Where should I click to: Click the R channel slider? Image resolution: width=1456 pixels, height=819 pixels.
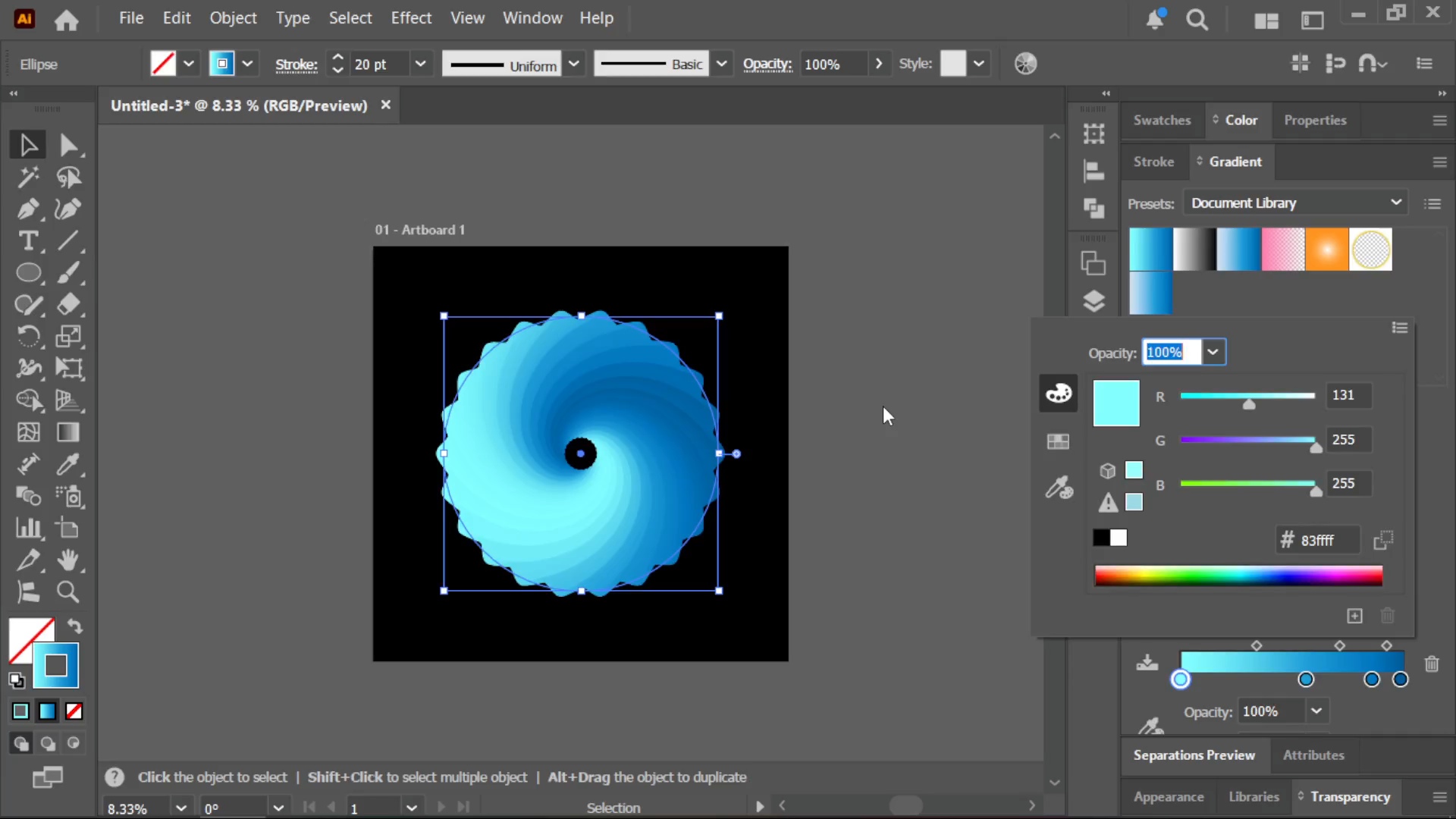point(1247,396)
